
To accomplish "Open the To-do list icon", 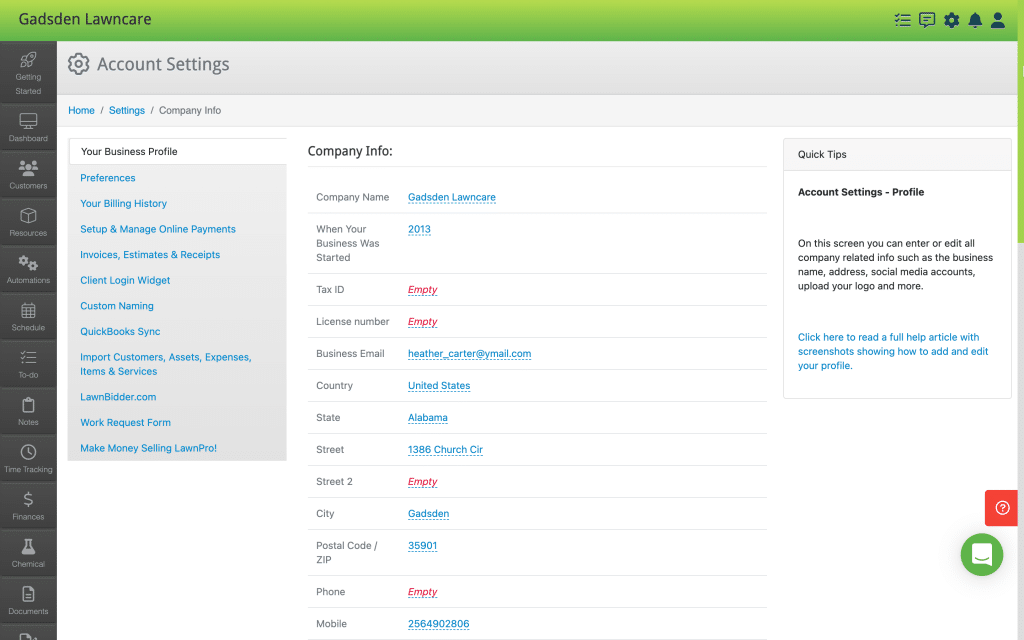I will click(28, 362).
